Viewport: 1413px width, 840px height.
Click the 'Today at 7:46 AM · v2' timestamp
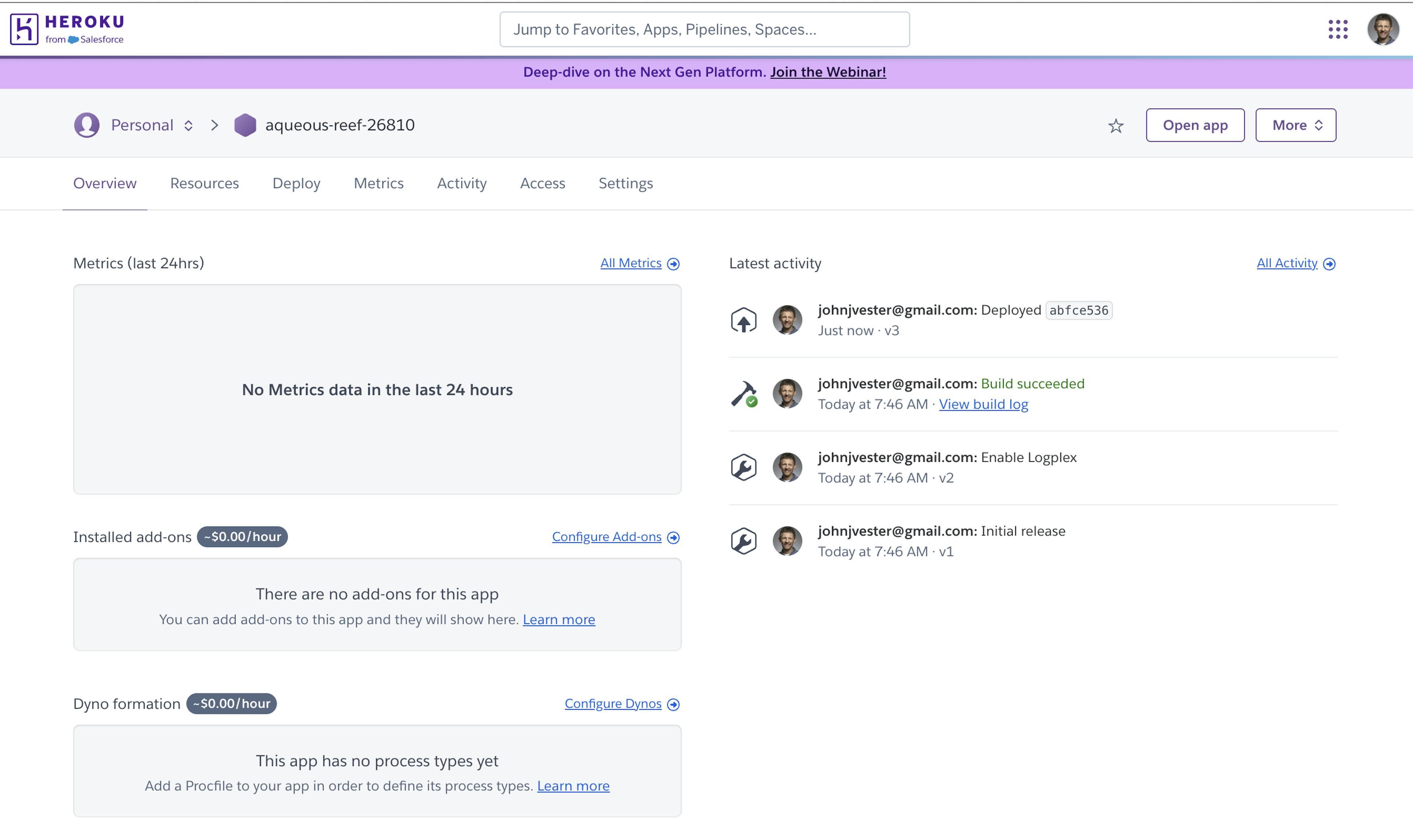(885, 478)
